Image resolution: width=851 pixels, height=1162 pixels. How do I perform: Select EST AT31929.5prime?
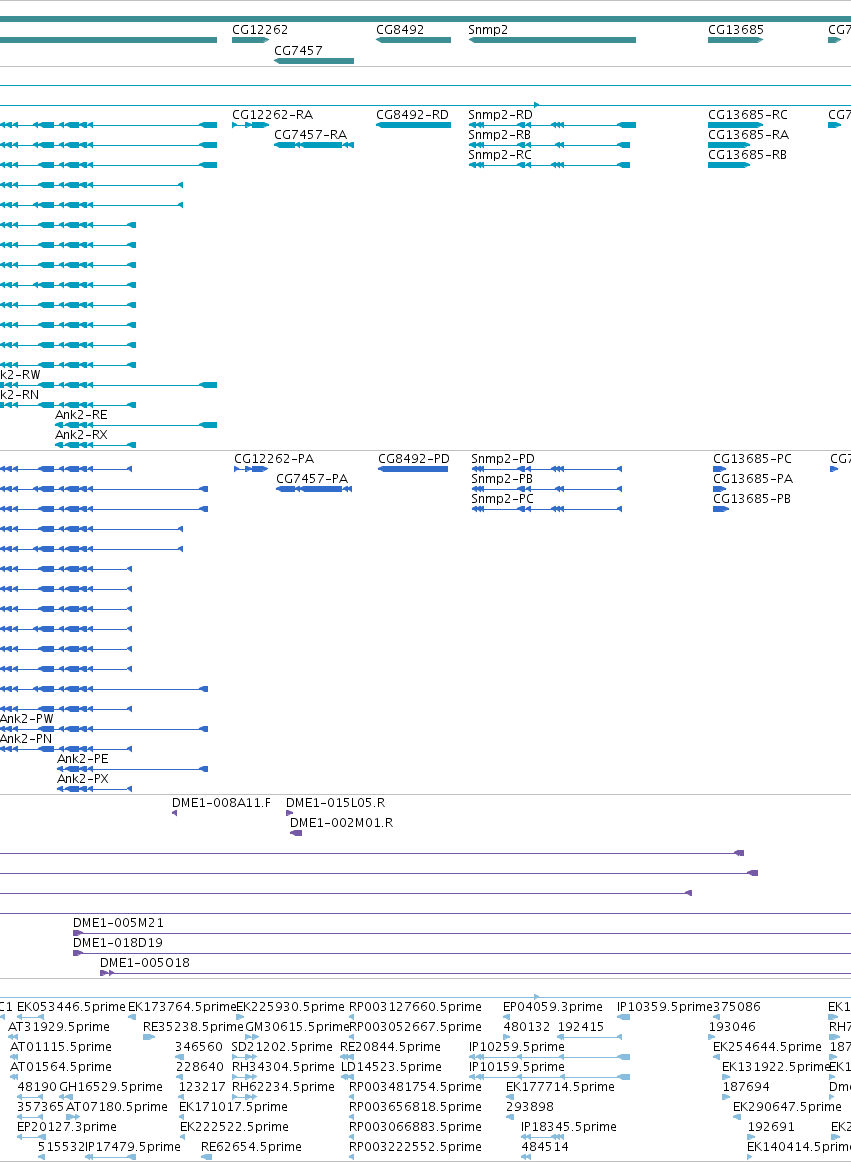click(59, 1026)
